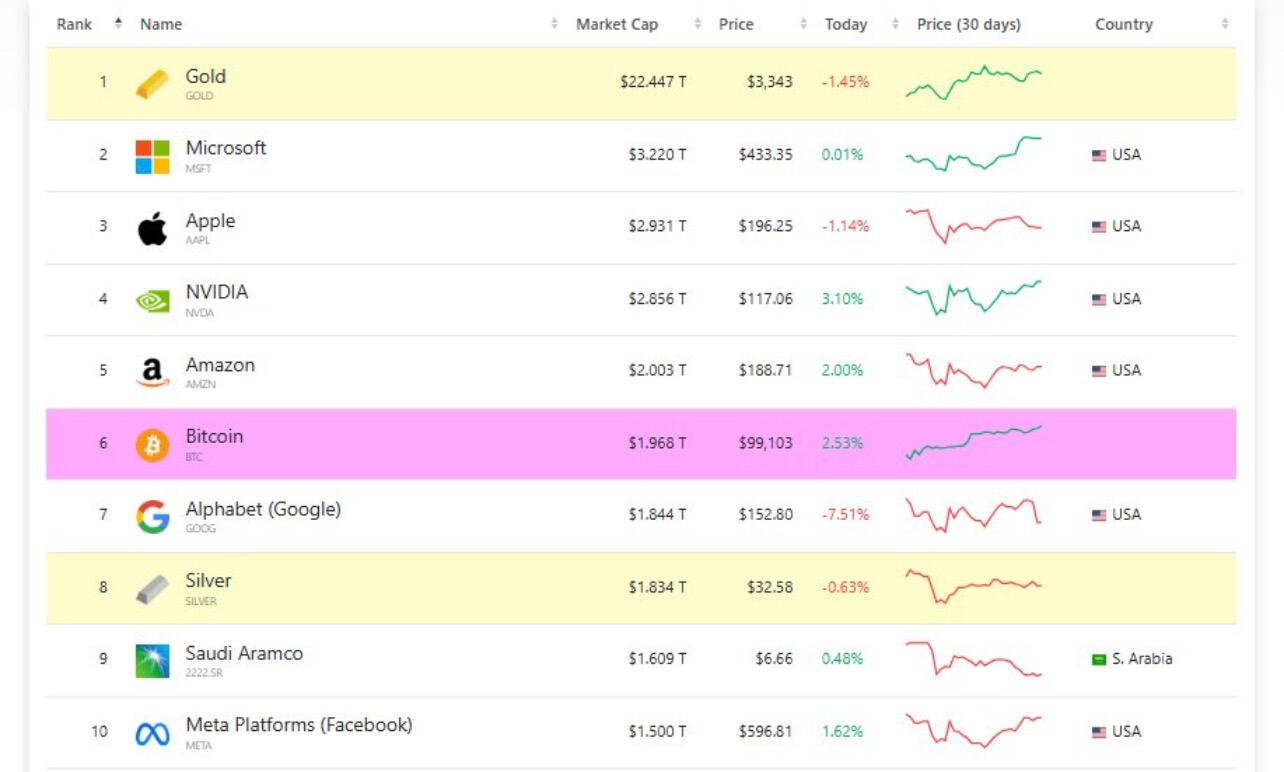
Task: Click the USA flag in Apple row
Action: click(x=1099, y=227)
